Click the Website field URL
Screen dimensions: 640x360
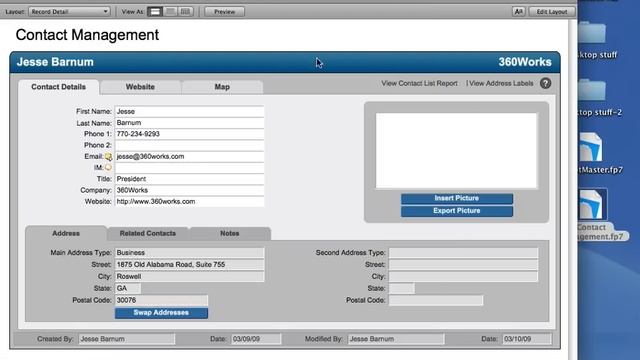point(189,202)
